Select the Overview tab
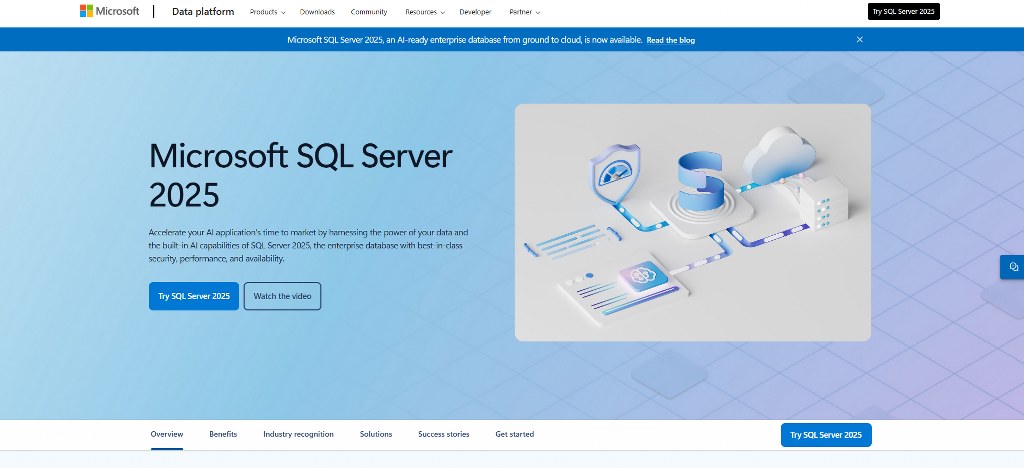The width and height of the screenshot is (1024, 468). click(x=167, y=434)
